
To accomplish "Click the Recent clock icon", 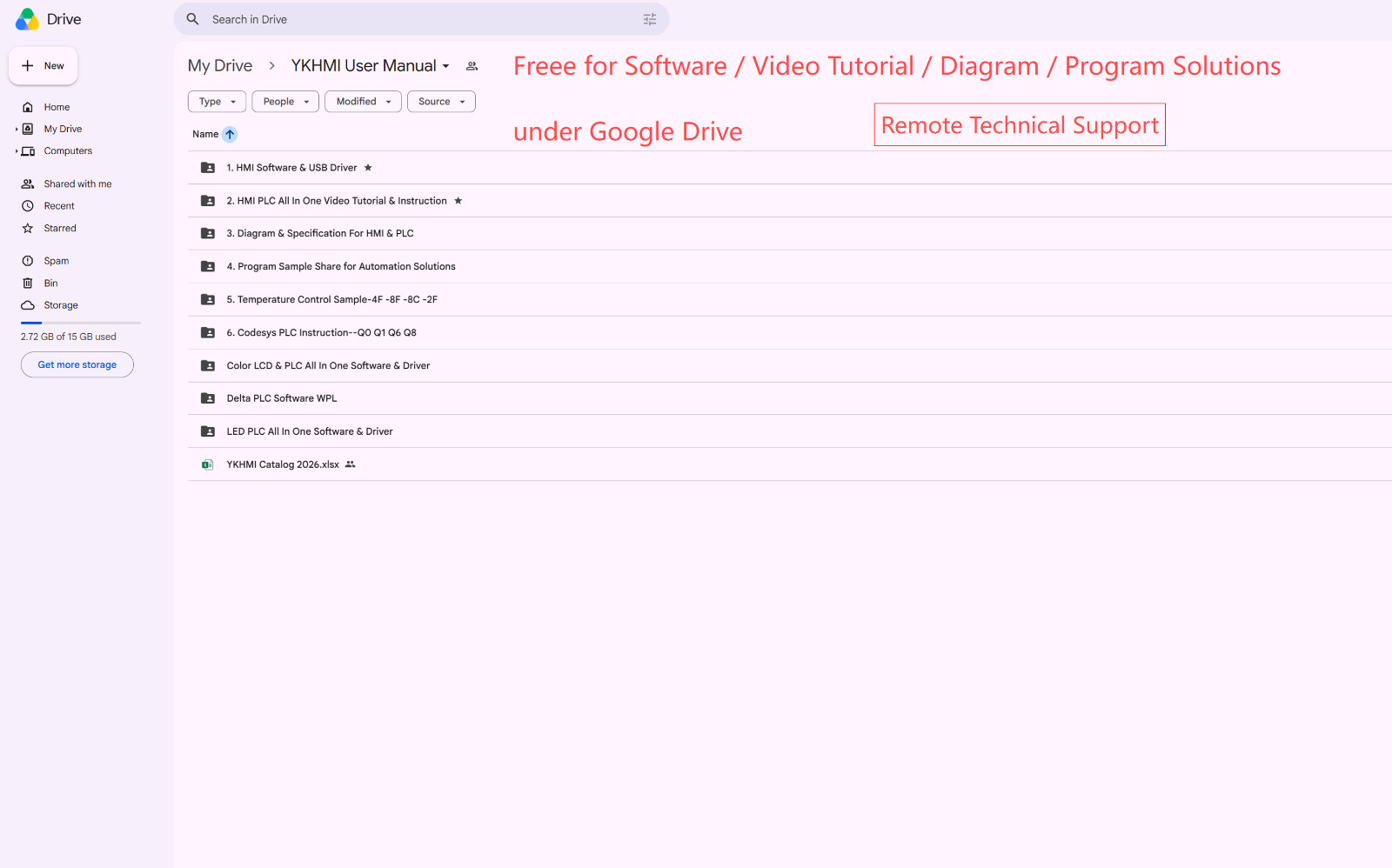I will tap(28, 206).
